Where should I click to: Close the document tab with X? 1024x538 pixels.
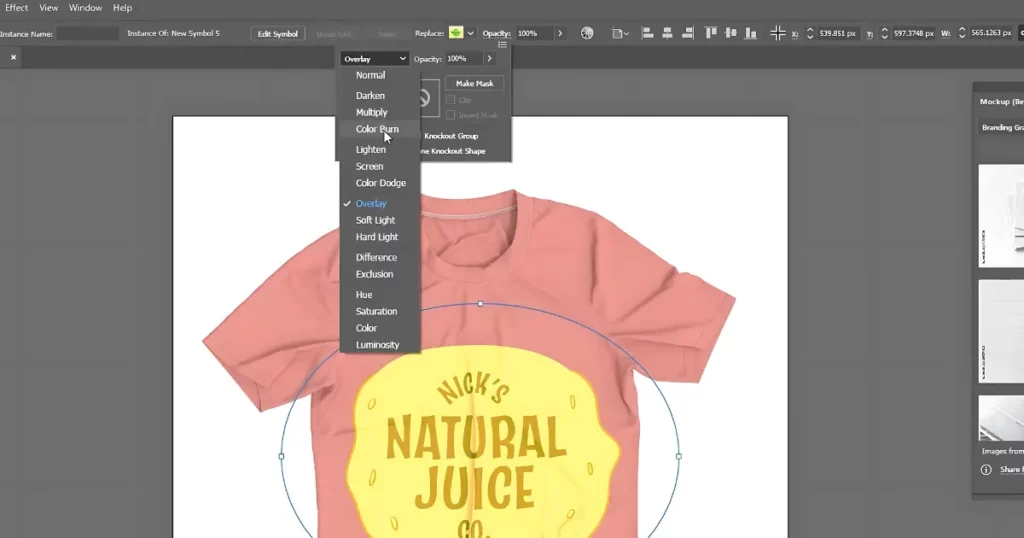click(x=13, y=57)
